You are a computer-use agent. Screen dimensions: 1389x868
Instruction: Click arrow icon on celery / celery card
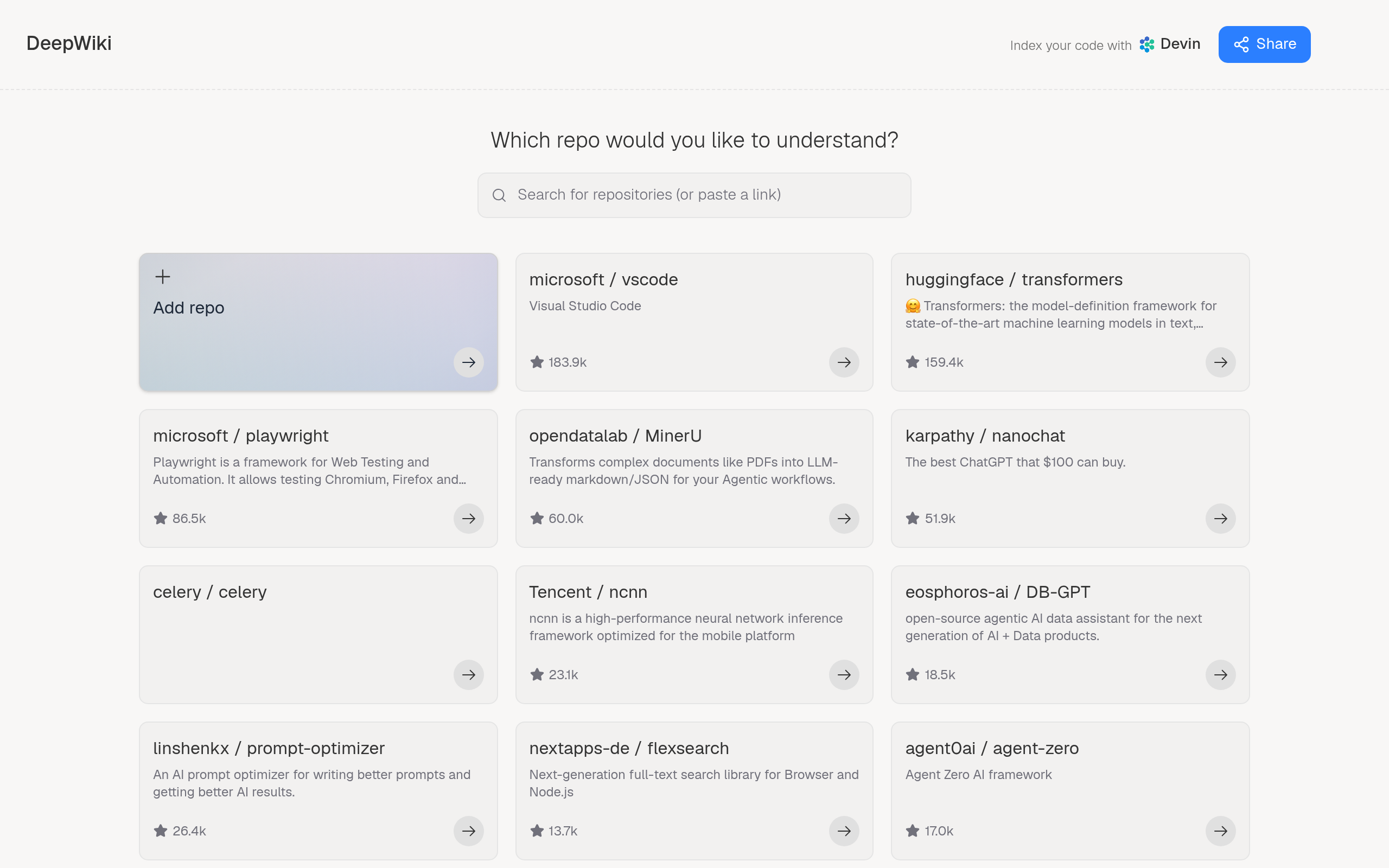pos(468,674)
